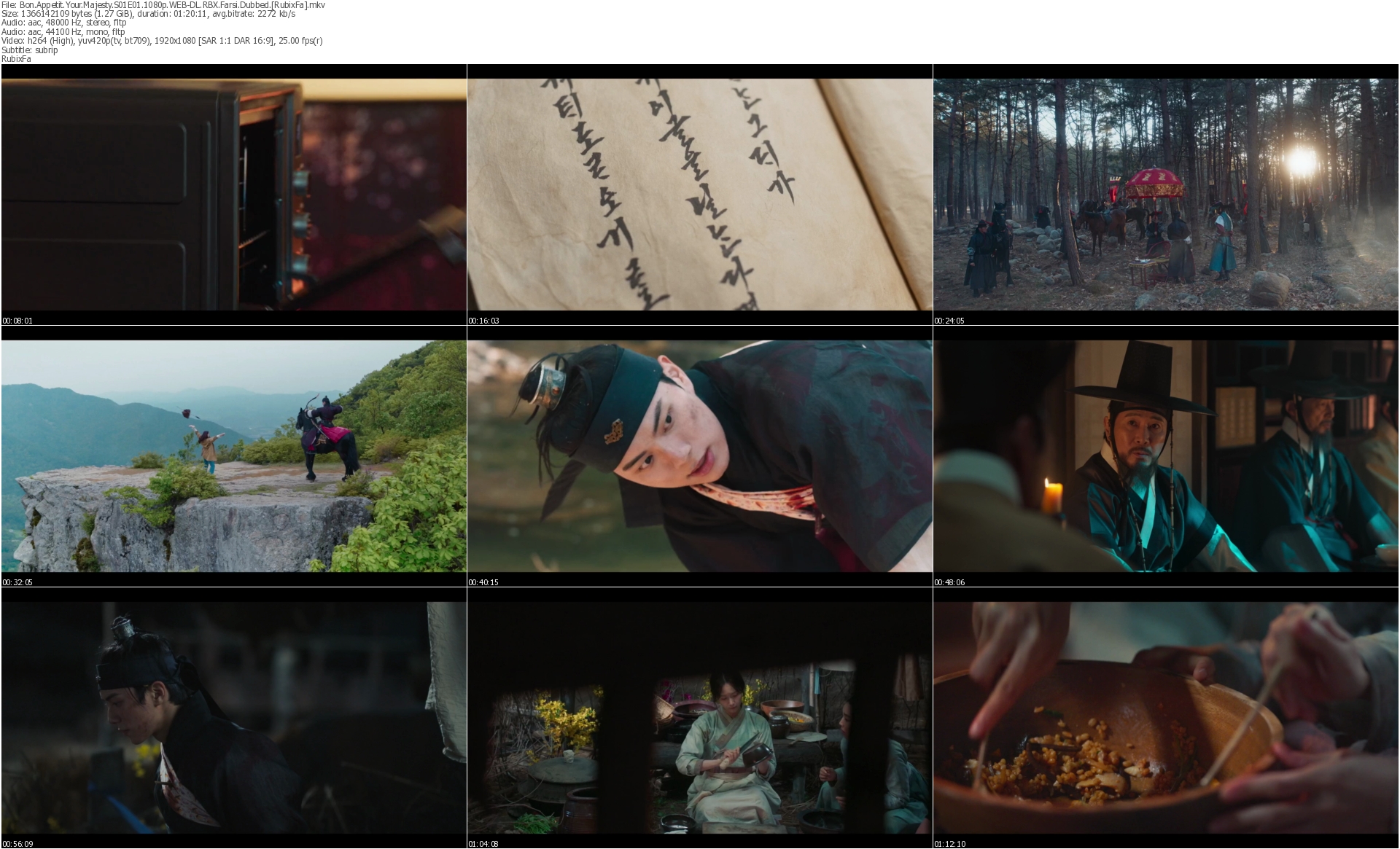Viewport: 1400px width, 849px height.
Task: Click the 00:48:06 timestamp label
Action: pos(949,582)
